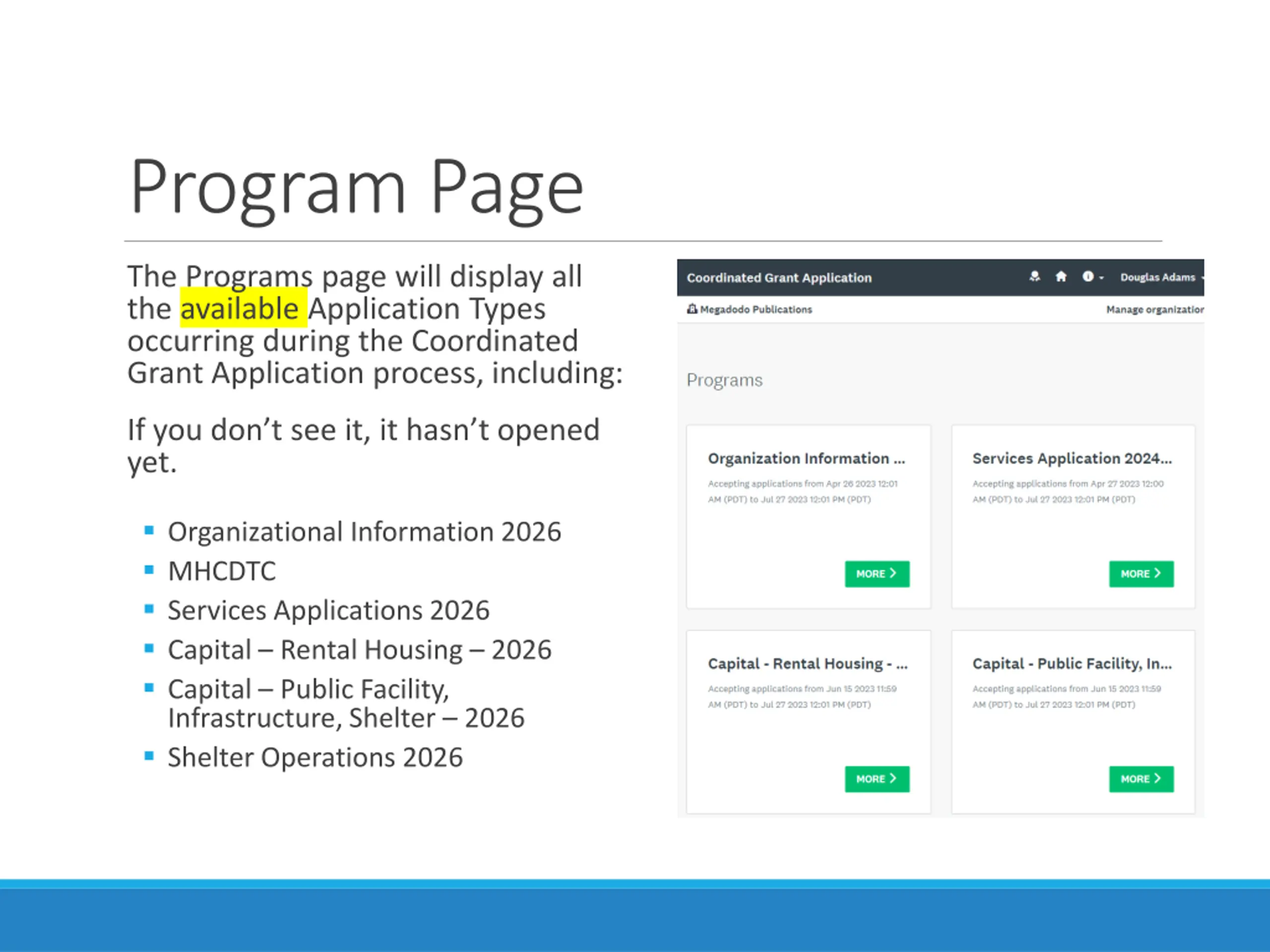This screenshot has width=1270, height=952.
Task: Click the notifications user icon in header
Action: 1034,277
